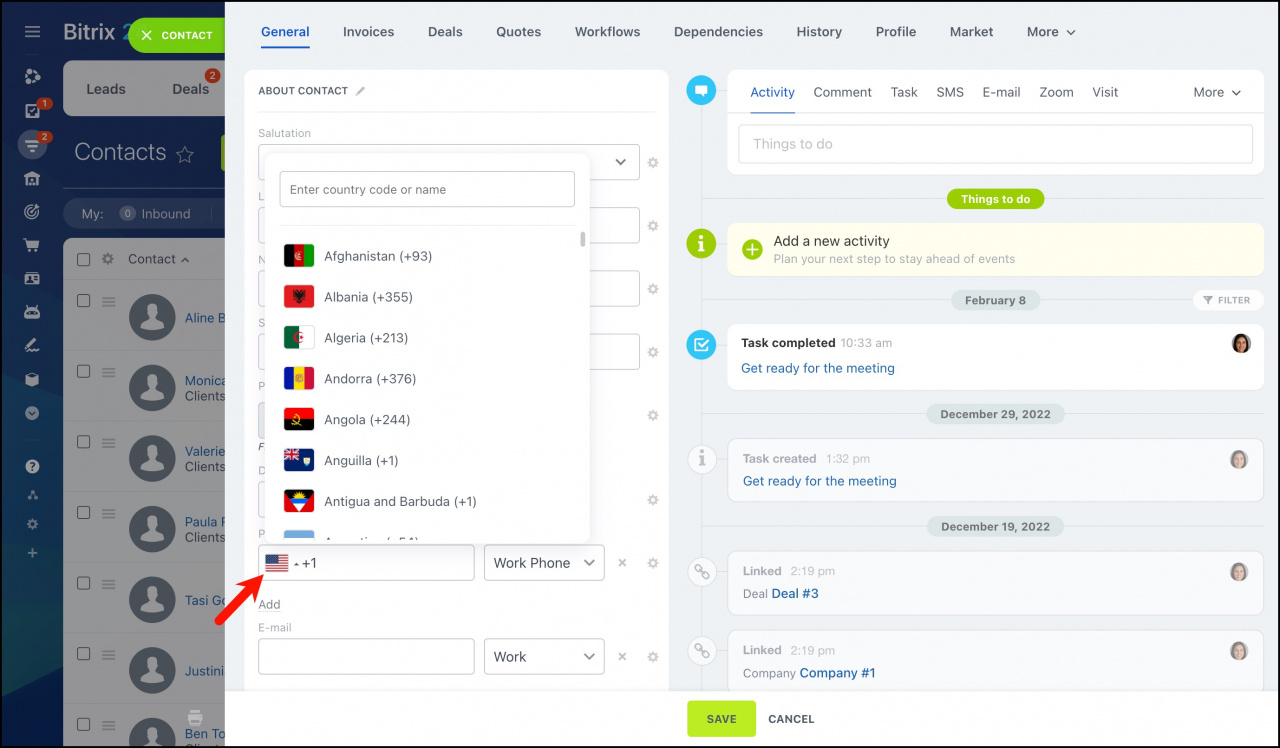Expand the More dropdown in activity tabs

pos(1216,92)
